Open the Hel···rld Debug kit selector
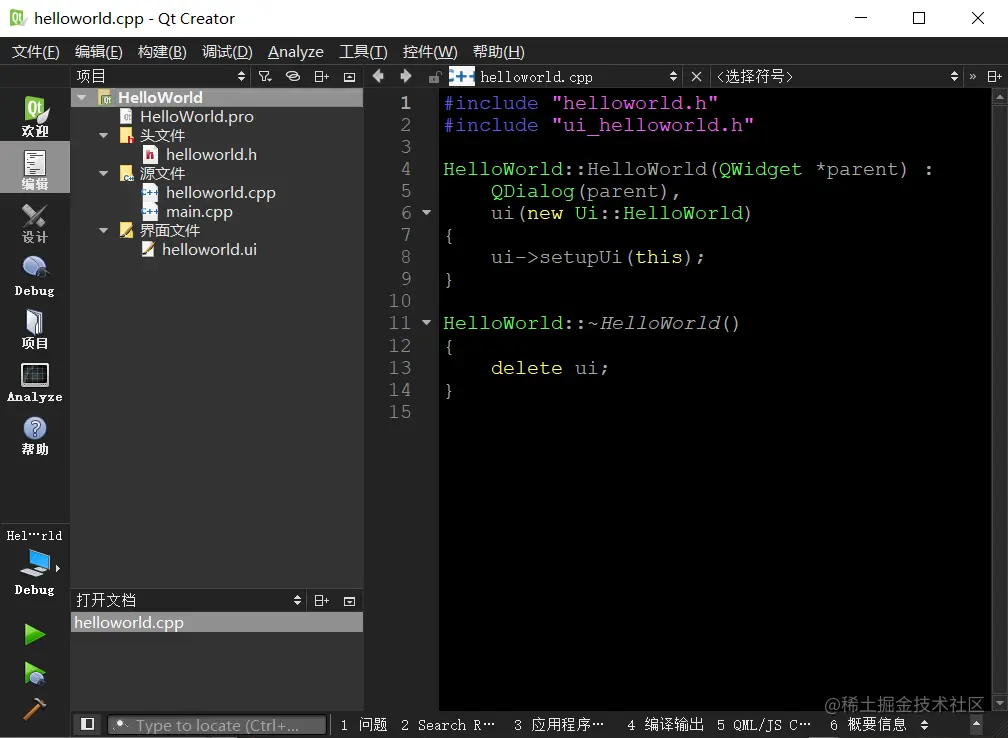 (x=35, y=562)
